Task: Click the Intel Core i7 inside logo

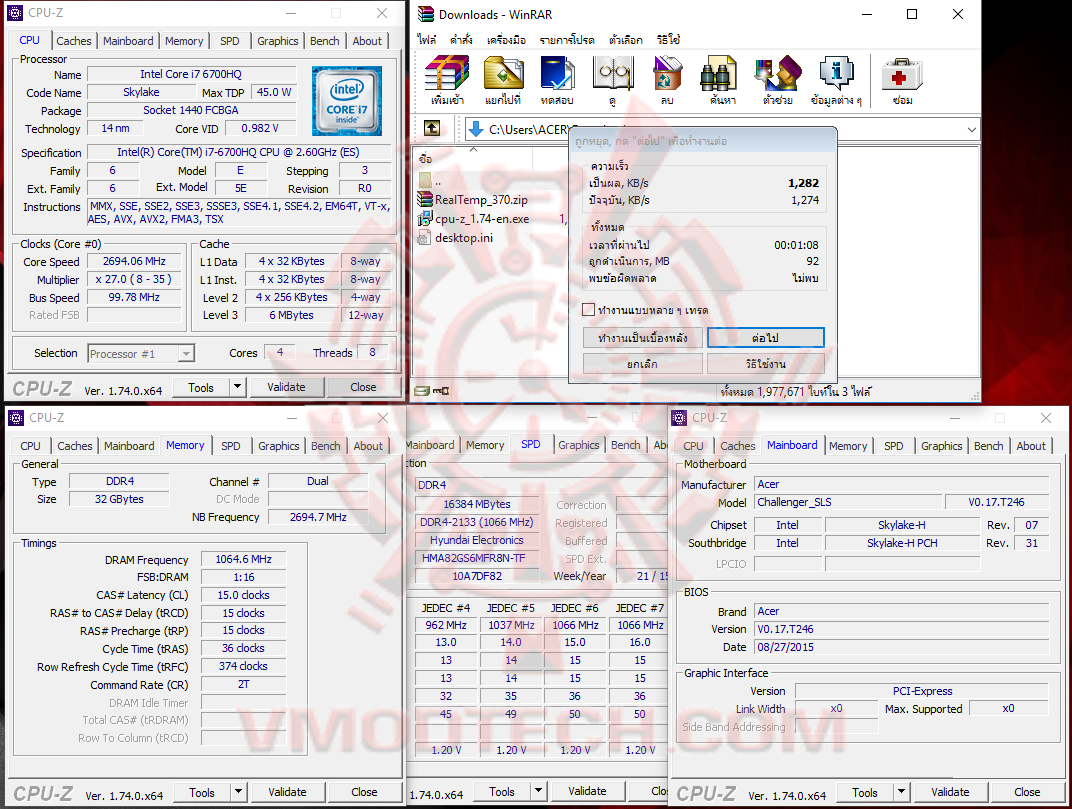Action: [x=347, y=101]
